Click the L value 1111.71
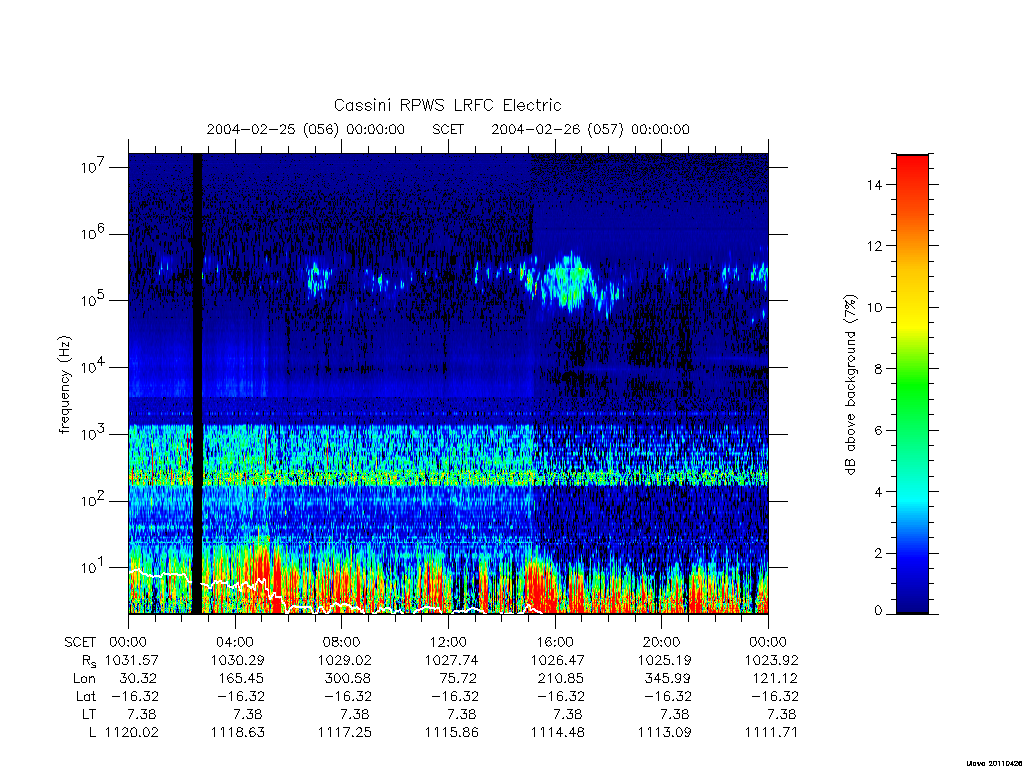This screenshot has width=1024, height=768. coord(772,733)
